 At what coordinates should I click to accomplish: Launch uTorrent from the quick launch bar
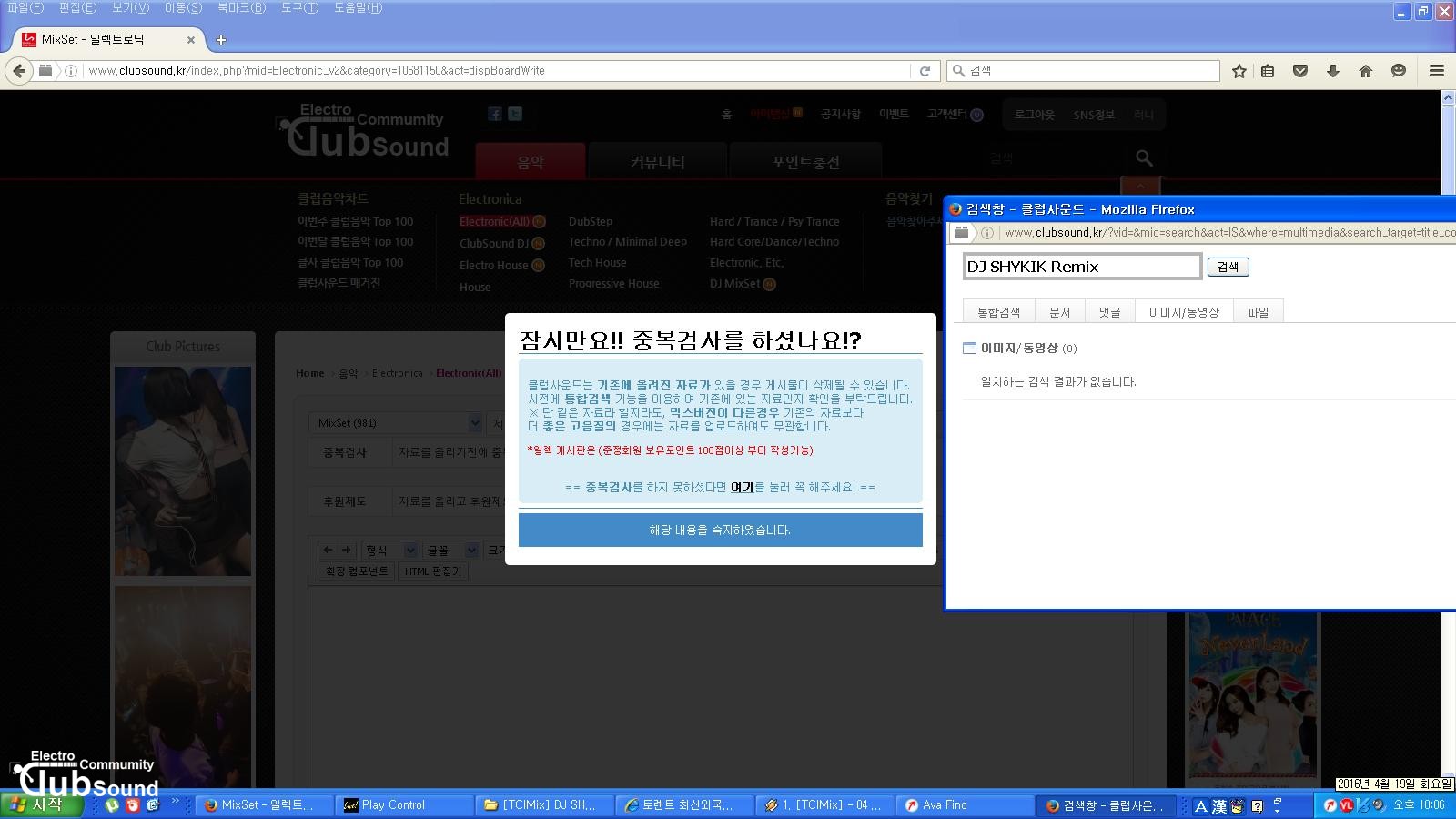112,805
